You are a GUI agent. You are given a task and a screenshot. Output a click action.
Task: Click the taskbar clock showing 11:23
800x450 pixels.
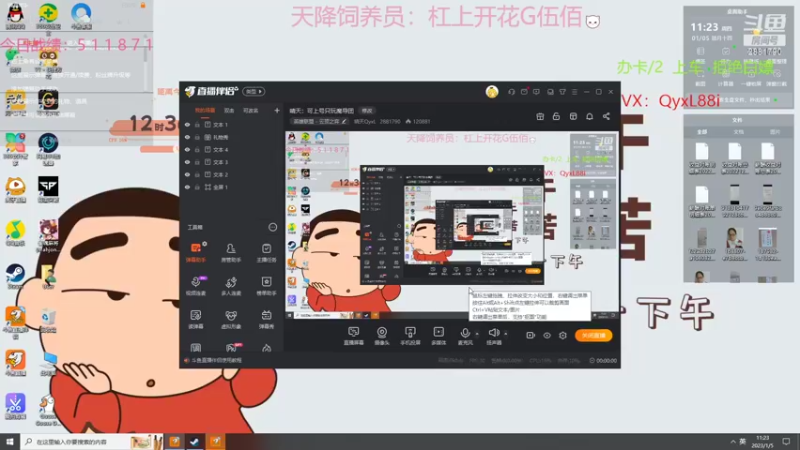pyautogui.click(x=762, y=441)
